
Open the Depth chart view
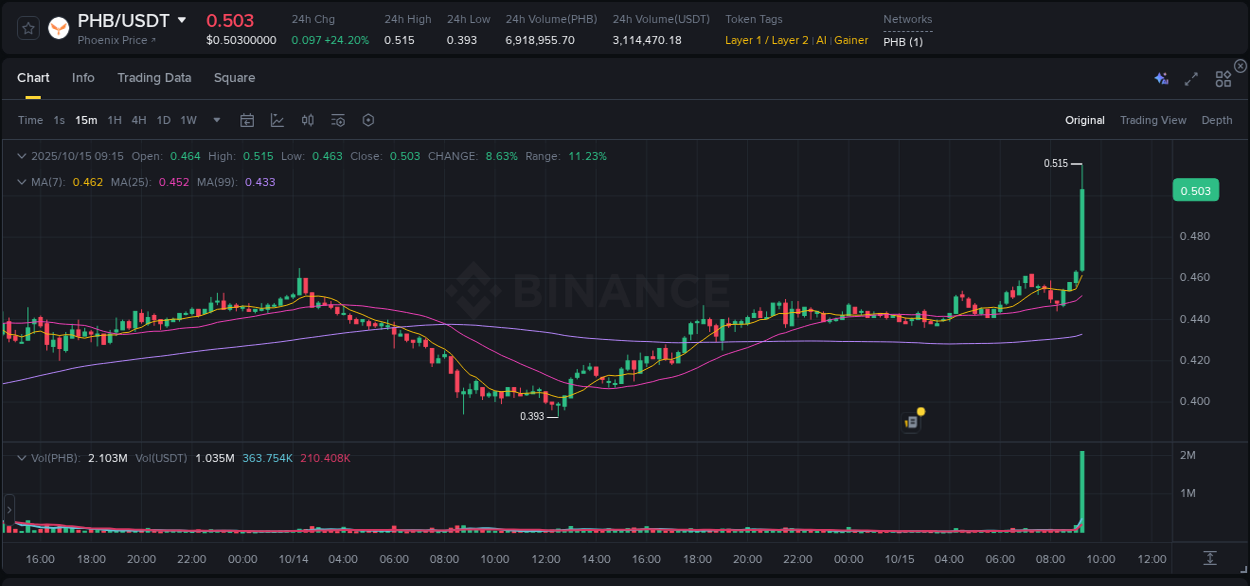point(1216,120)
